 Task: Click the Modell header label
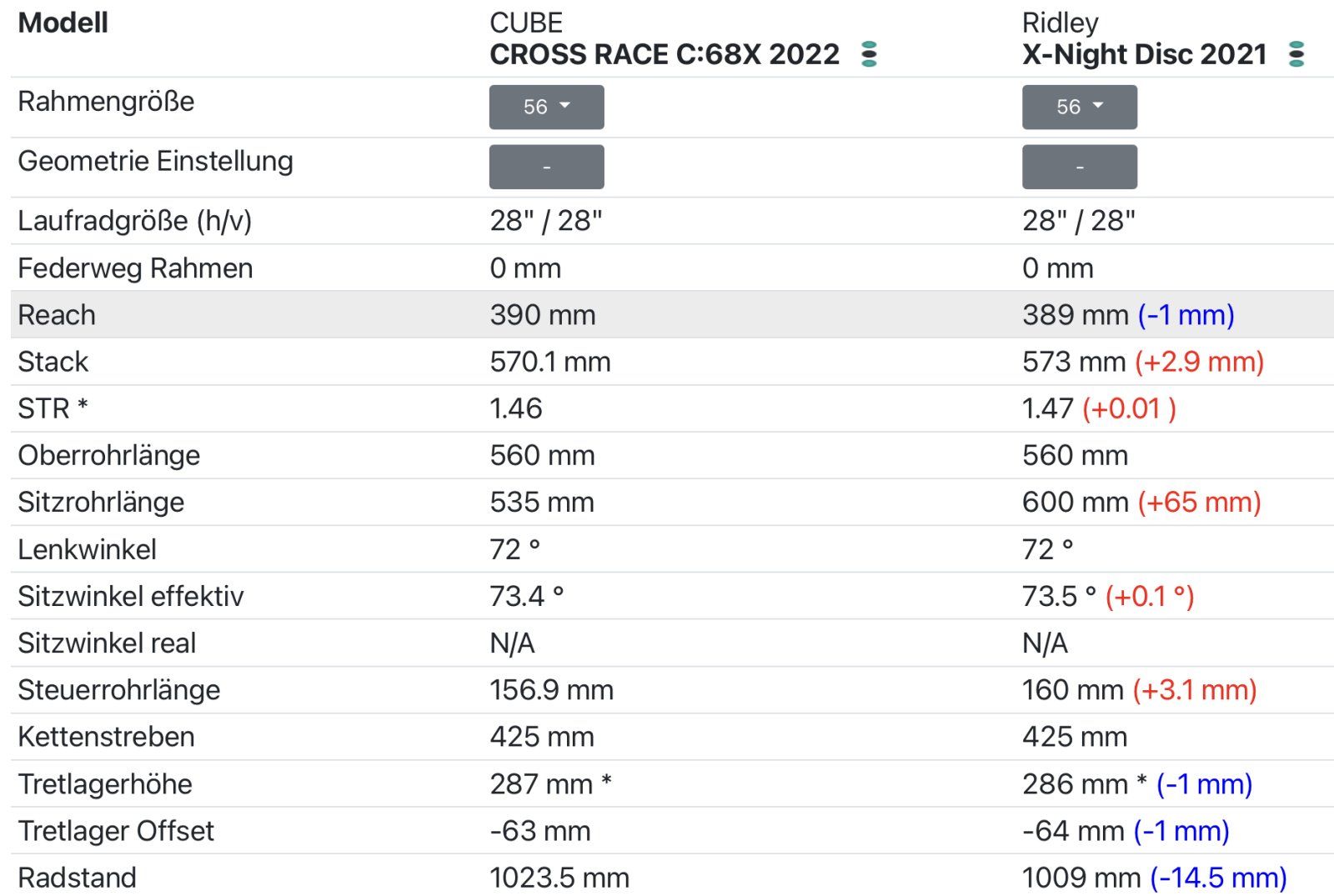(x=63, y=23)
